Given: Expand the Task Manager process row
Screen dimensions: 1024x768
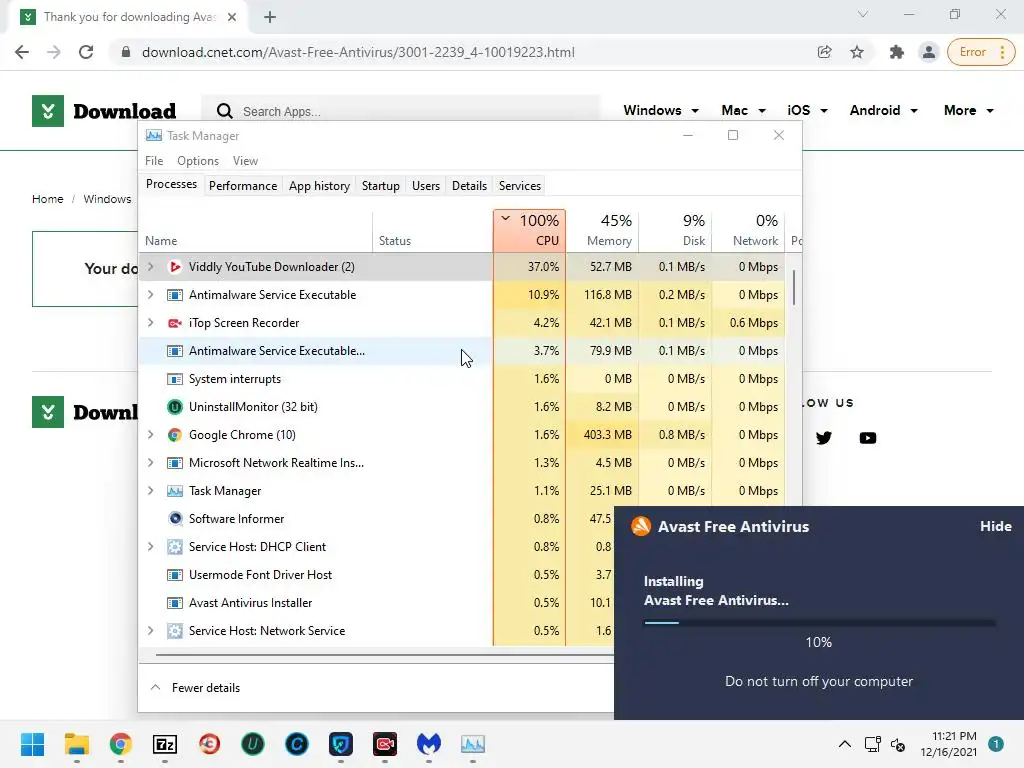Looking at the screenshot, I should tap(151, 491).
